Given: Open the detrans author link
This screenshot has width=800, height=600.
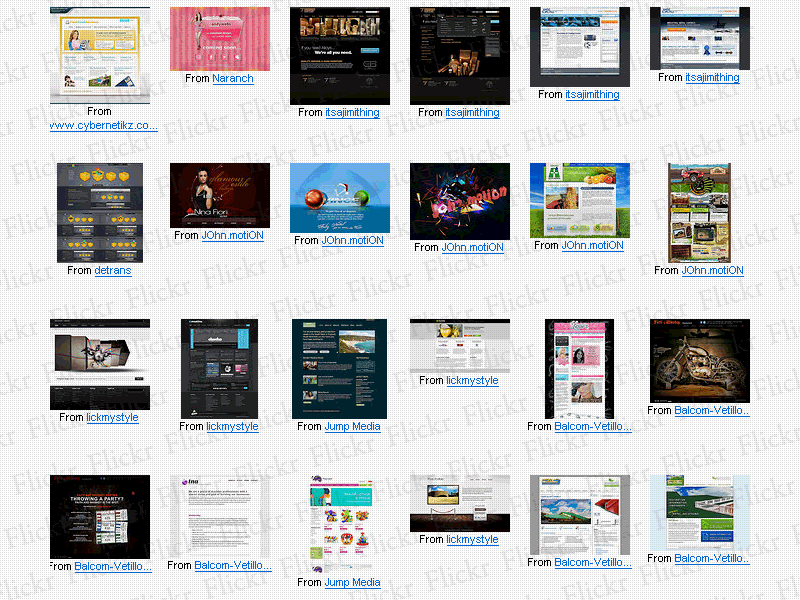Looking at the screenshot, I should (113, 270).
